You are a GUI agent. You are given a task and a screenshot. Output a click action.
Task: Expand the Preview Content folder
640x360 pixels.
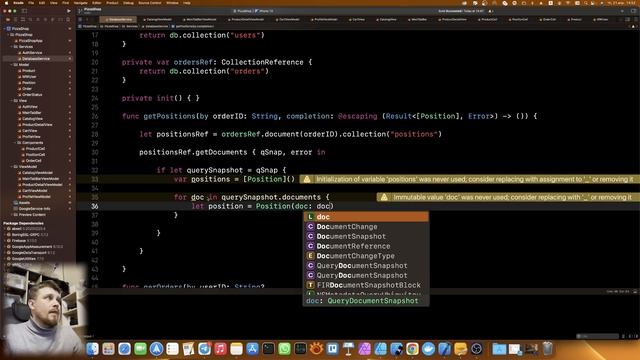(x=11, y=215)
